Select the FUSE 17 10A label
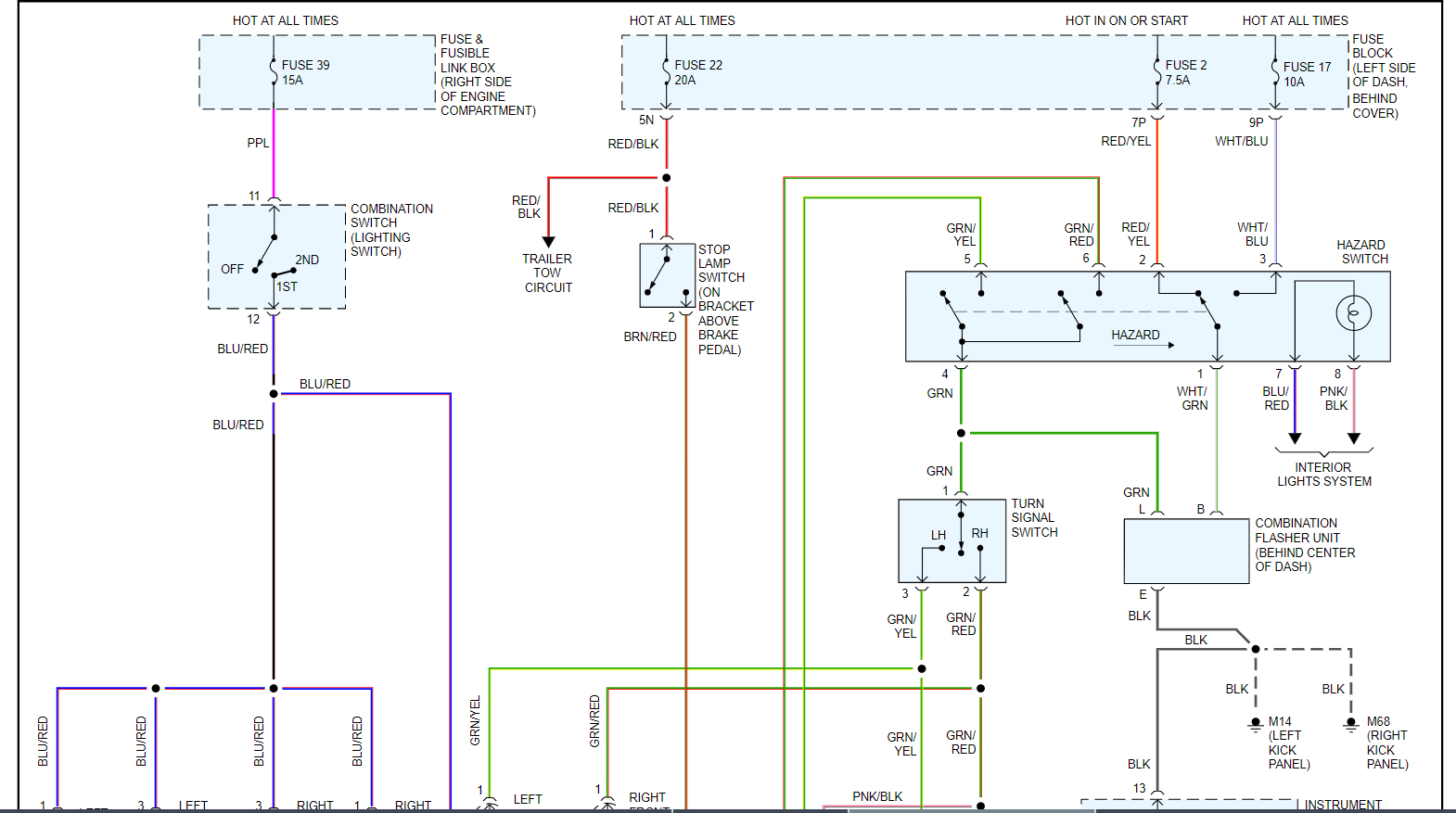1456x813 pixels. [1307, 74]
